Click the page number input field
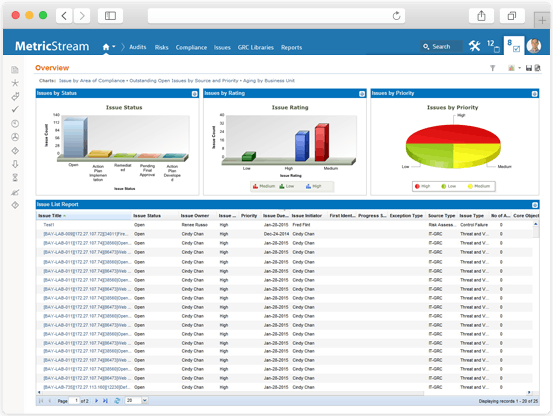 74,401
